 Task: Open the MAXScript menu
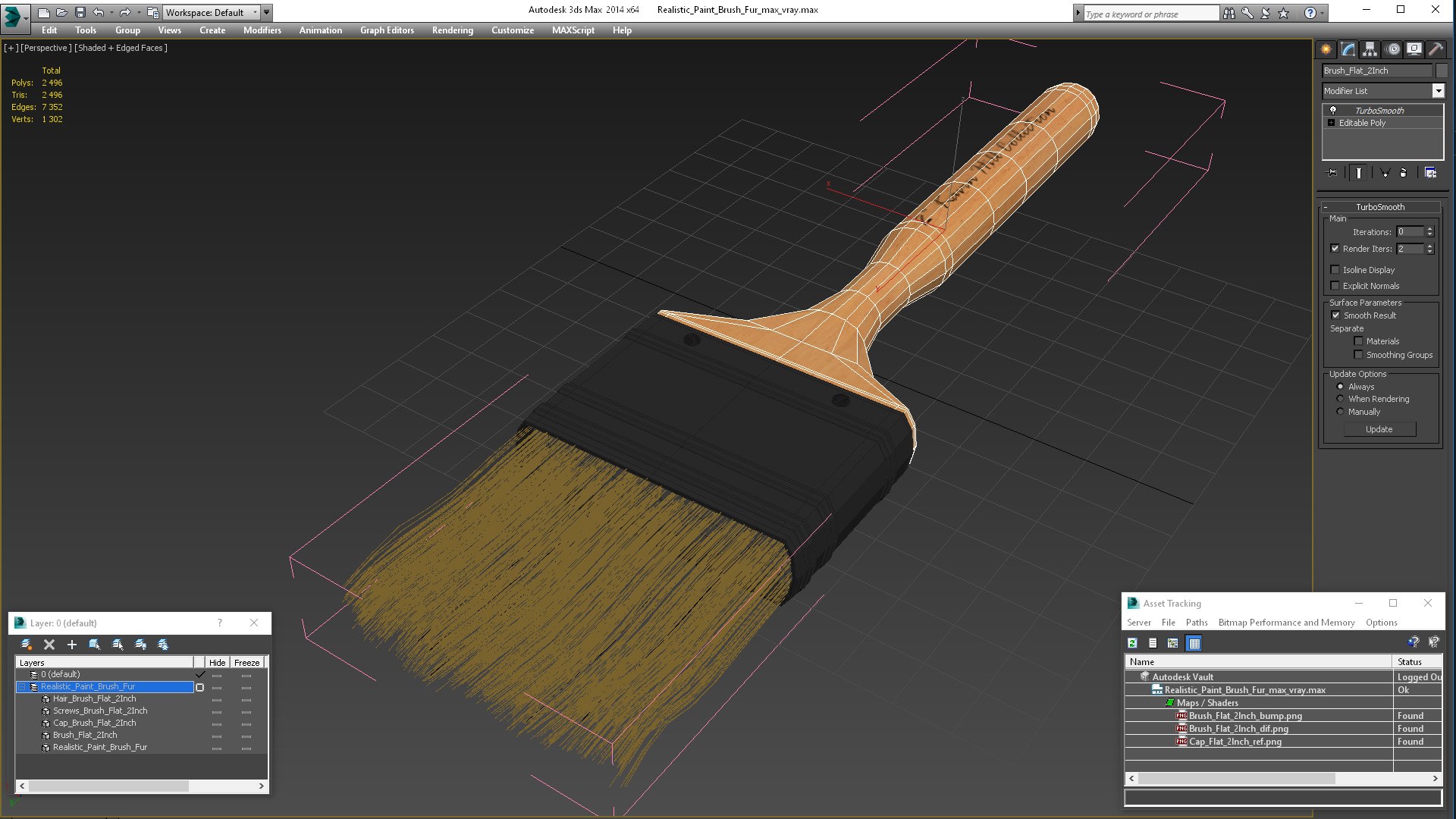573,30
